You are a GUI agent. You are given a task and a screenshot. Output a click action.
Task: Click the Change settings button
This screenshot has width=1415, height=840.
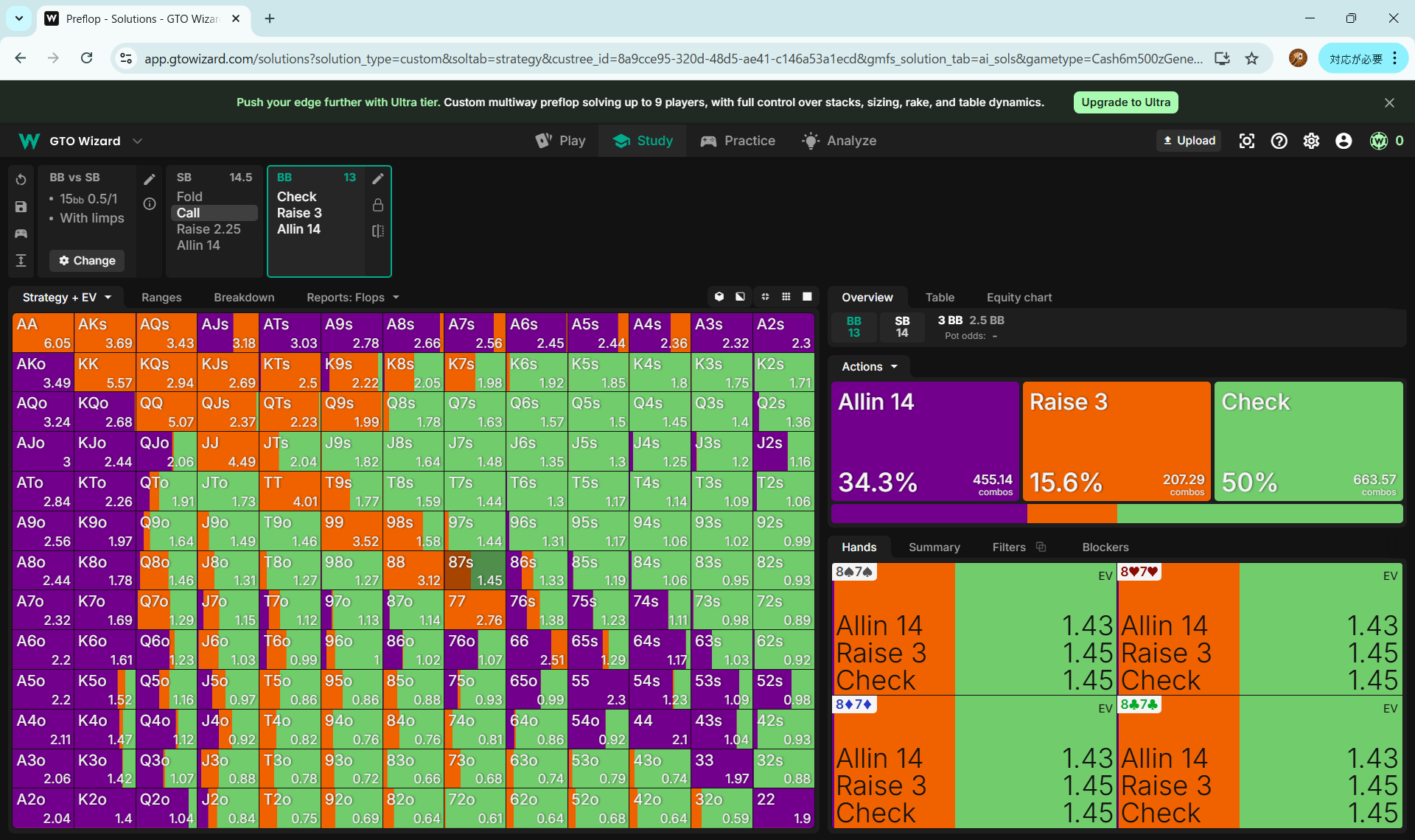click(x=87, y=261)
